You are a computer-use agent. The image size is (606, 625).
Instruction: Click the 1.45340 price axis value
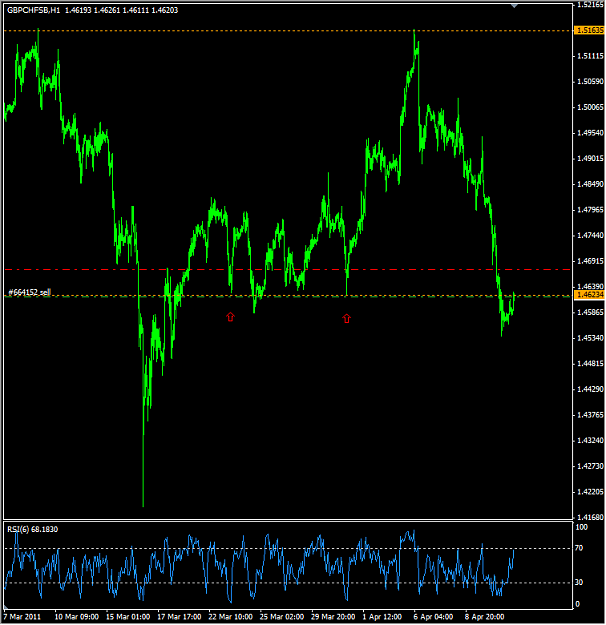coord(590,338)
